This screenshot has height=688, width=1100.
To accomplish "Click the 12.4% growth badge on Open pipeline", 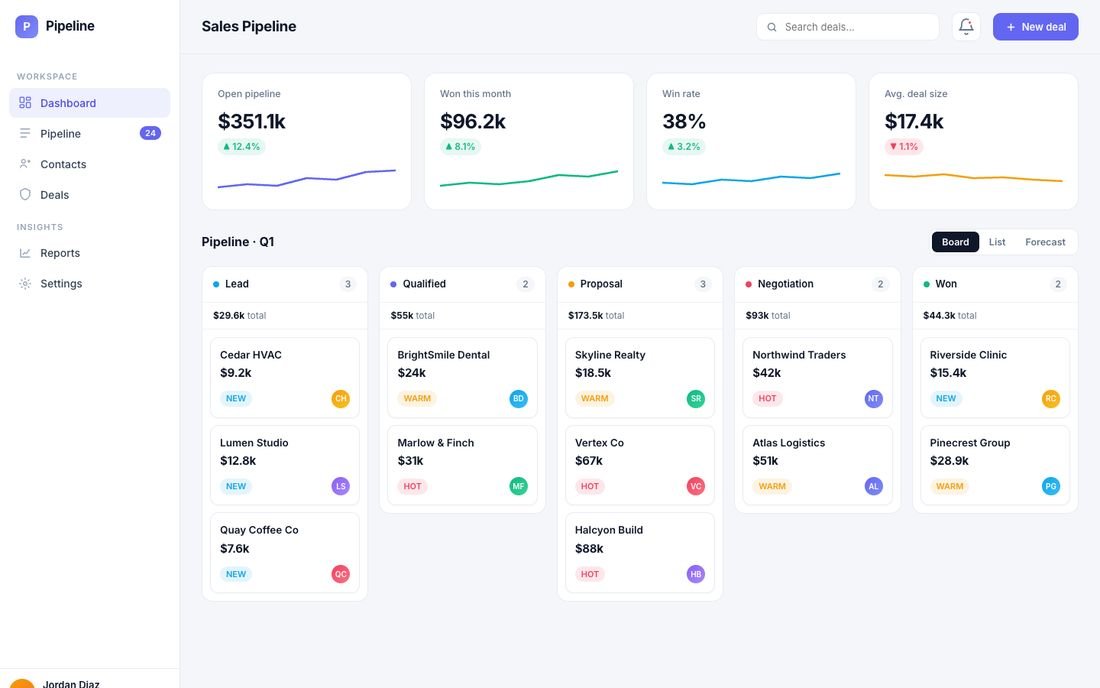I will coord(241,147).
